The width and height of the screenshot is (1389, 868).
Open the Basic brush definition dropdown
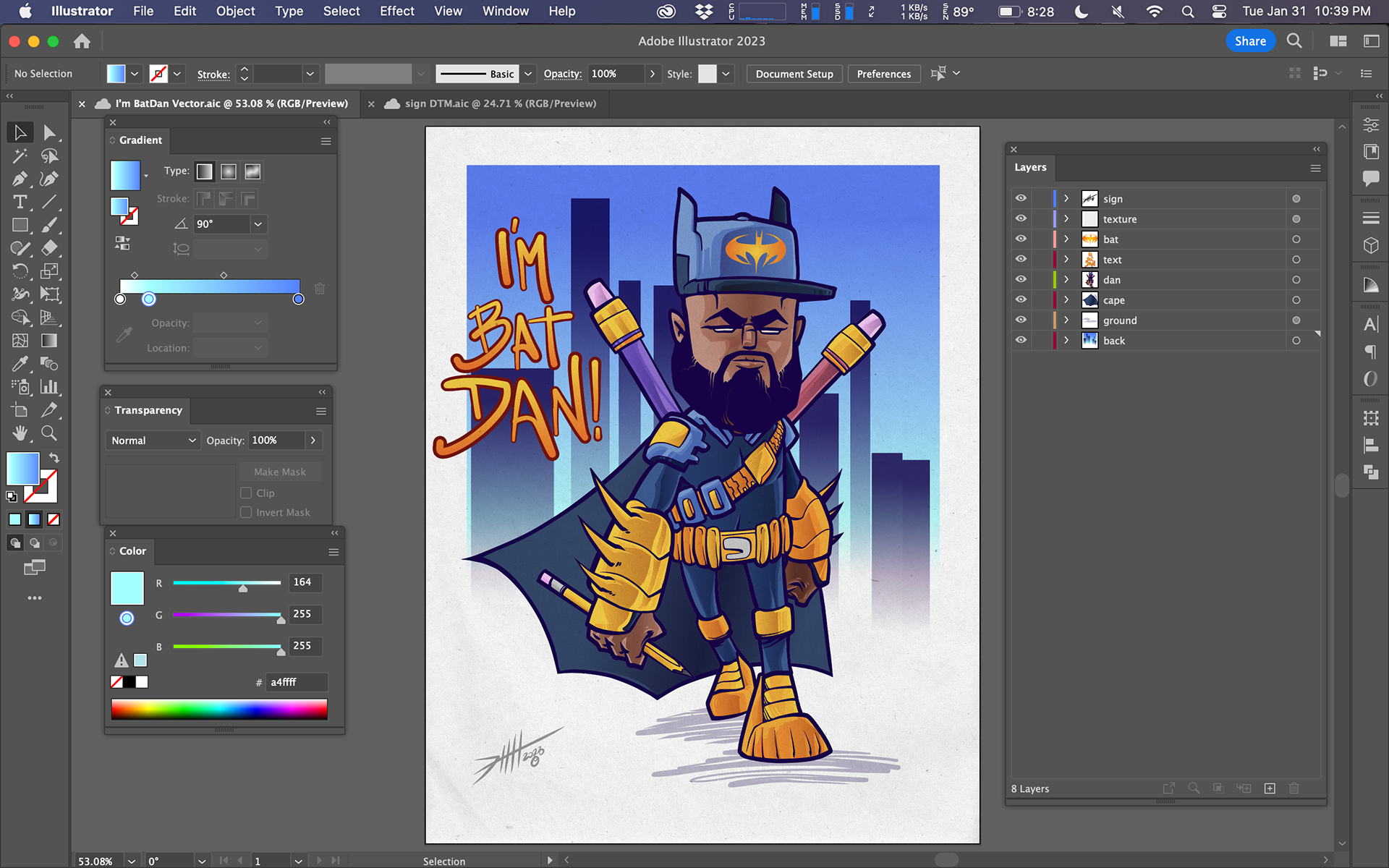tap(528, 74)
